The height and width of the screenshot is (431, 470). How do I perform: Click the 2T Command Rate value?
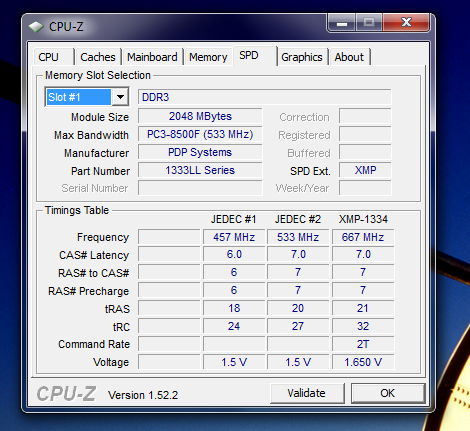coord(363,344)
